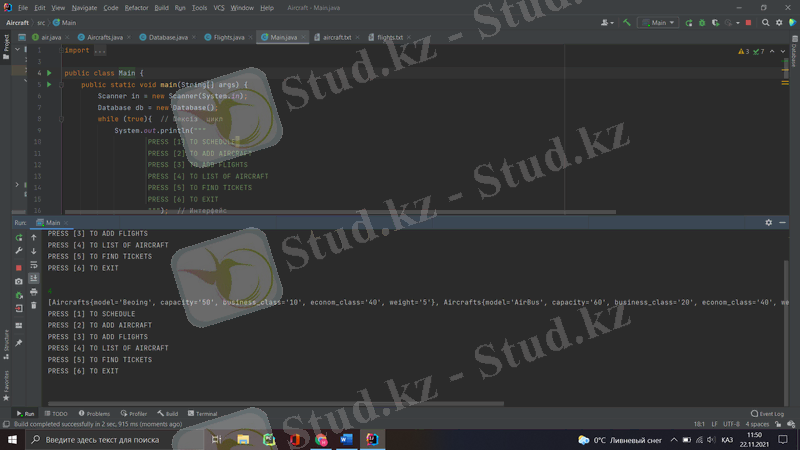Open the Navigate menu
Viewport: 800px width, 450px height.
tap(84, 8)
